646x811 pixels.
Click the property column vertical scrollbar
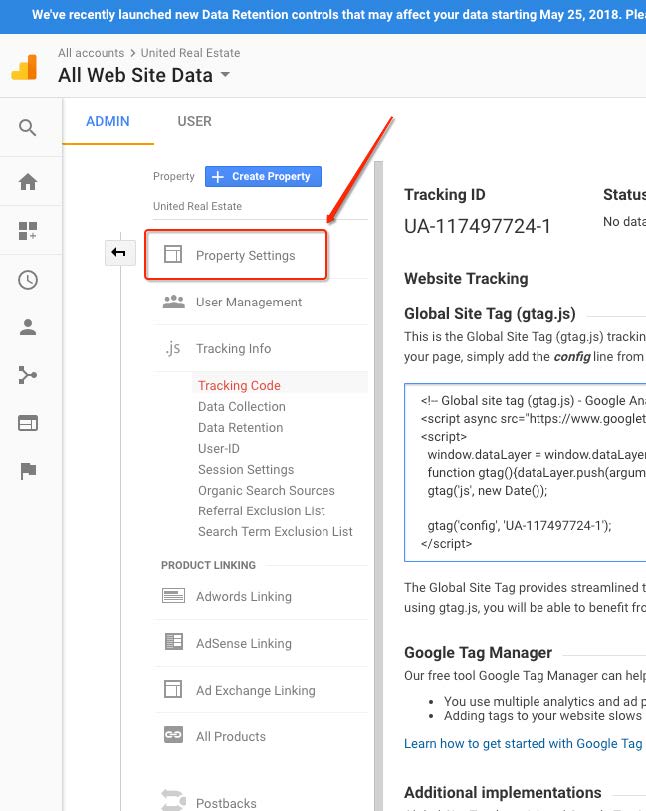[379, 486]
